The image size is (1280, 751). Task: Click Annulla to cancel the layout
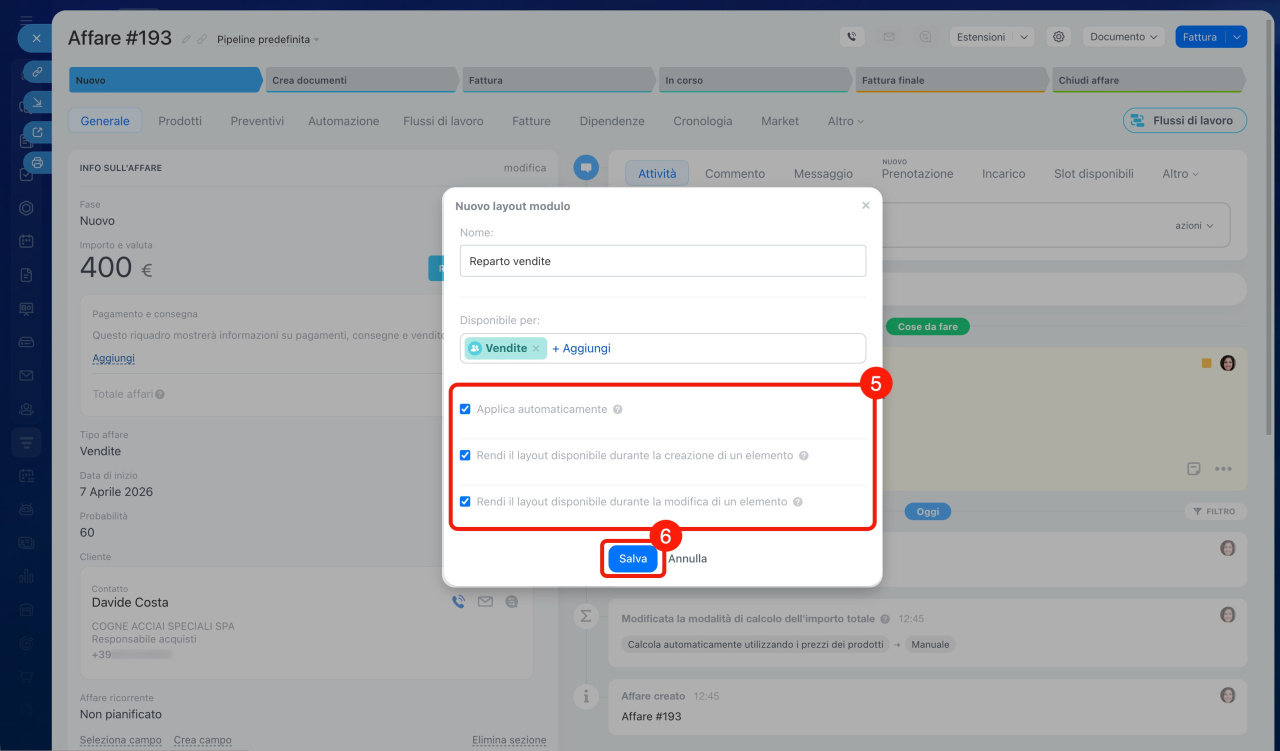[688, 559]
